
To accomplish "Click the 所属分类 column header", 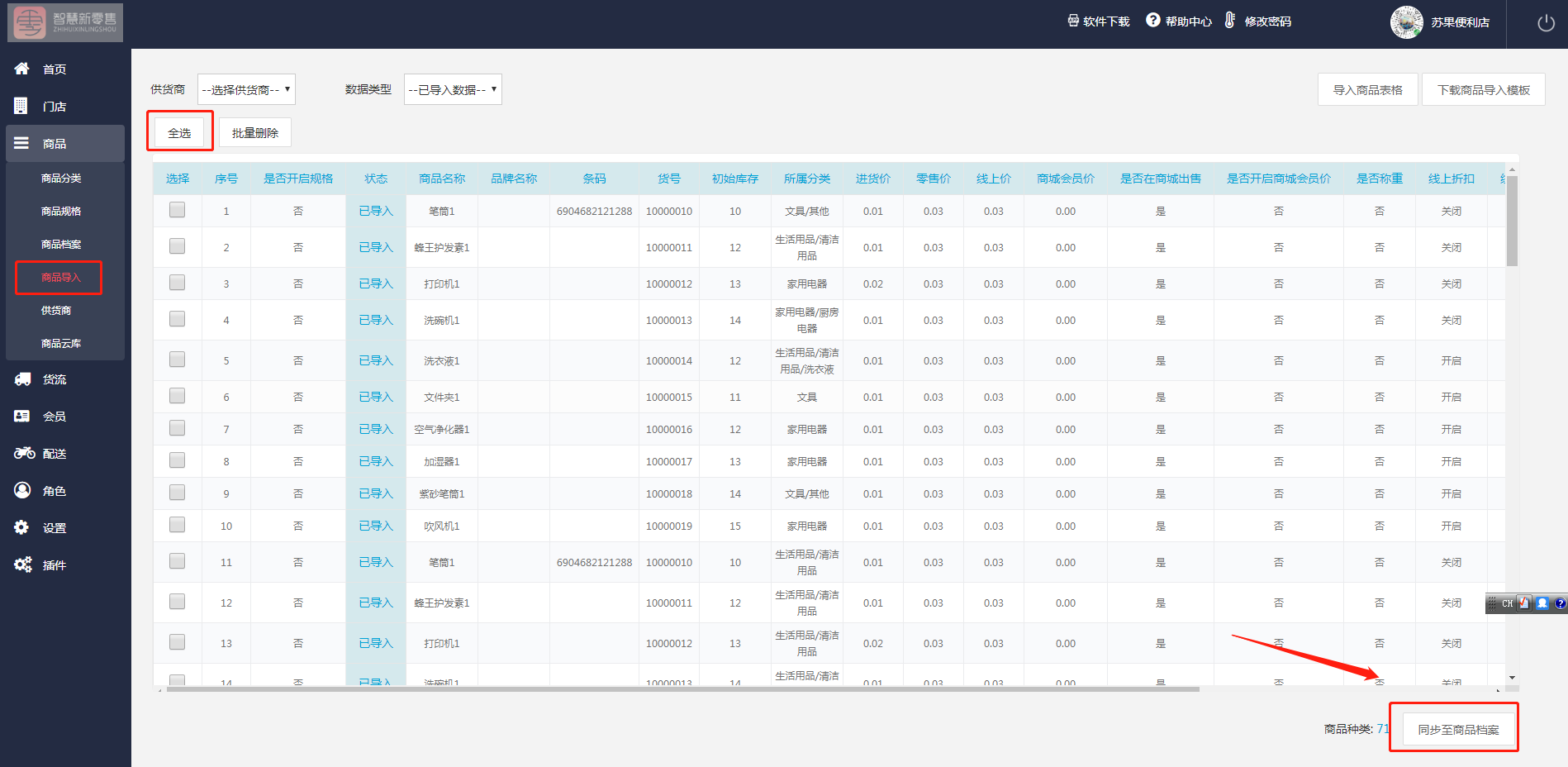I will coord(807,179).
